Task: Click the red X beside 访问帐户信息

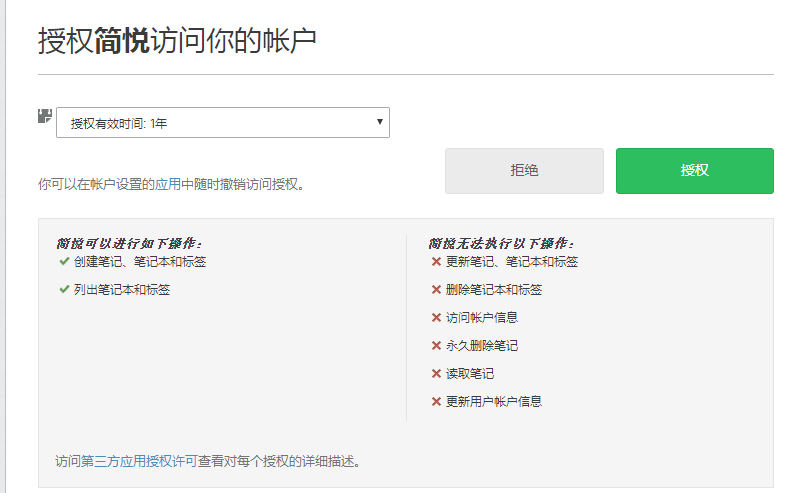Action: tap(436, 317)
